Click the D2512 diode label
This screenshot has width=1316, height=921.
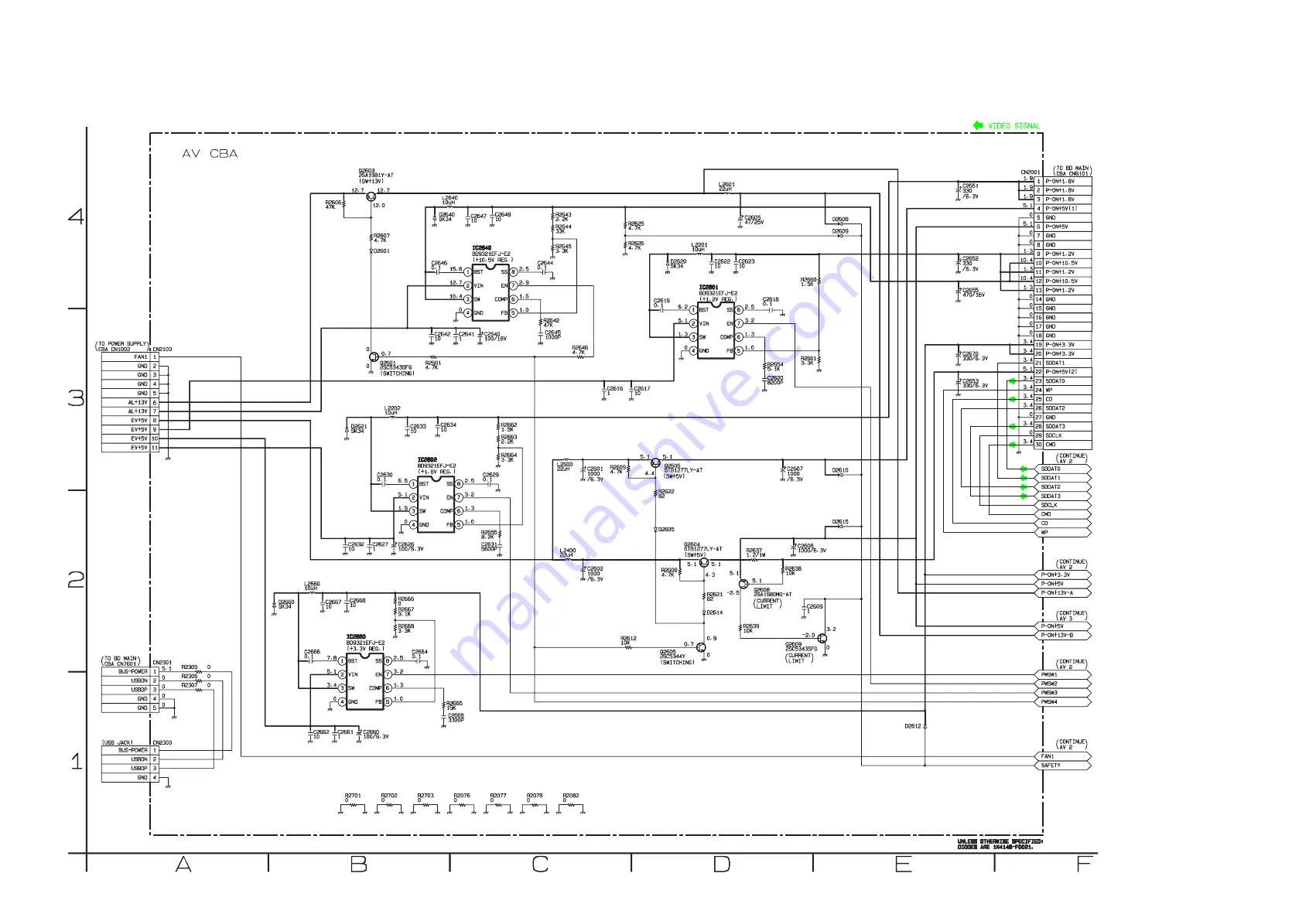(x=913, y=726)
